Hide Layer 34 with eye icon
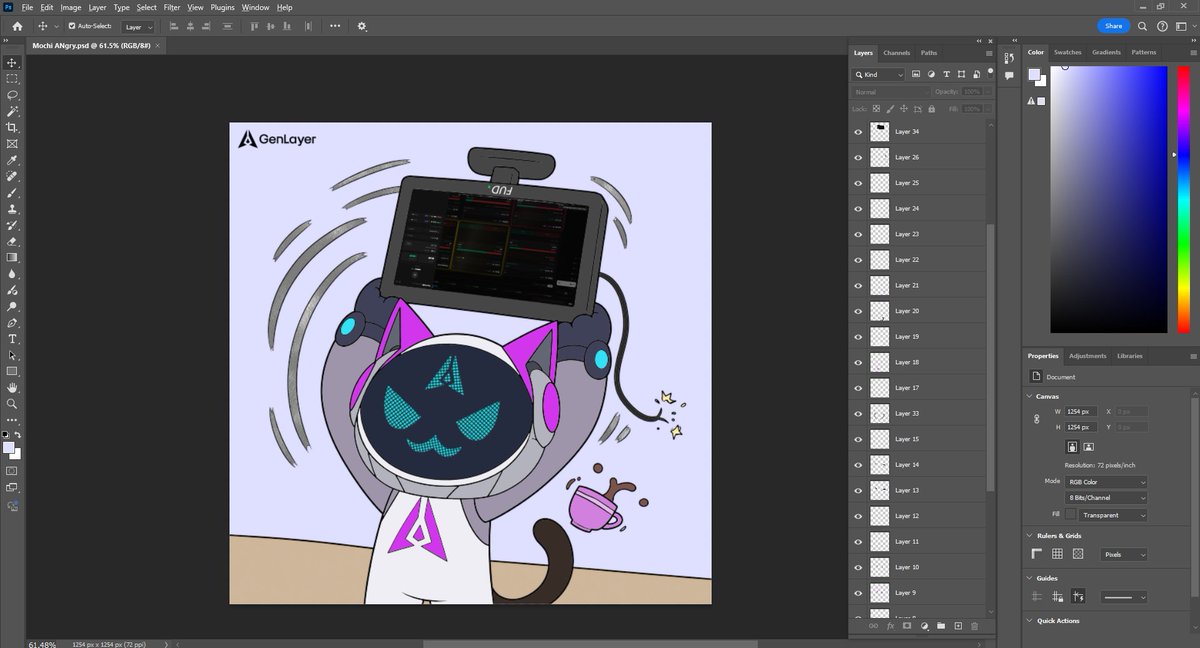The image size is (1200, 648). [x=858, y=132]
